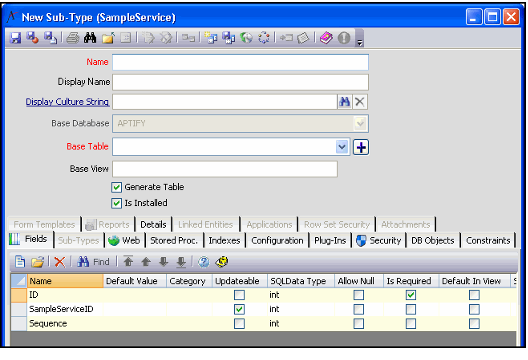Open the Web tab
528x360 pixels.
(125, 241)
